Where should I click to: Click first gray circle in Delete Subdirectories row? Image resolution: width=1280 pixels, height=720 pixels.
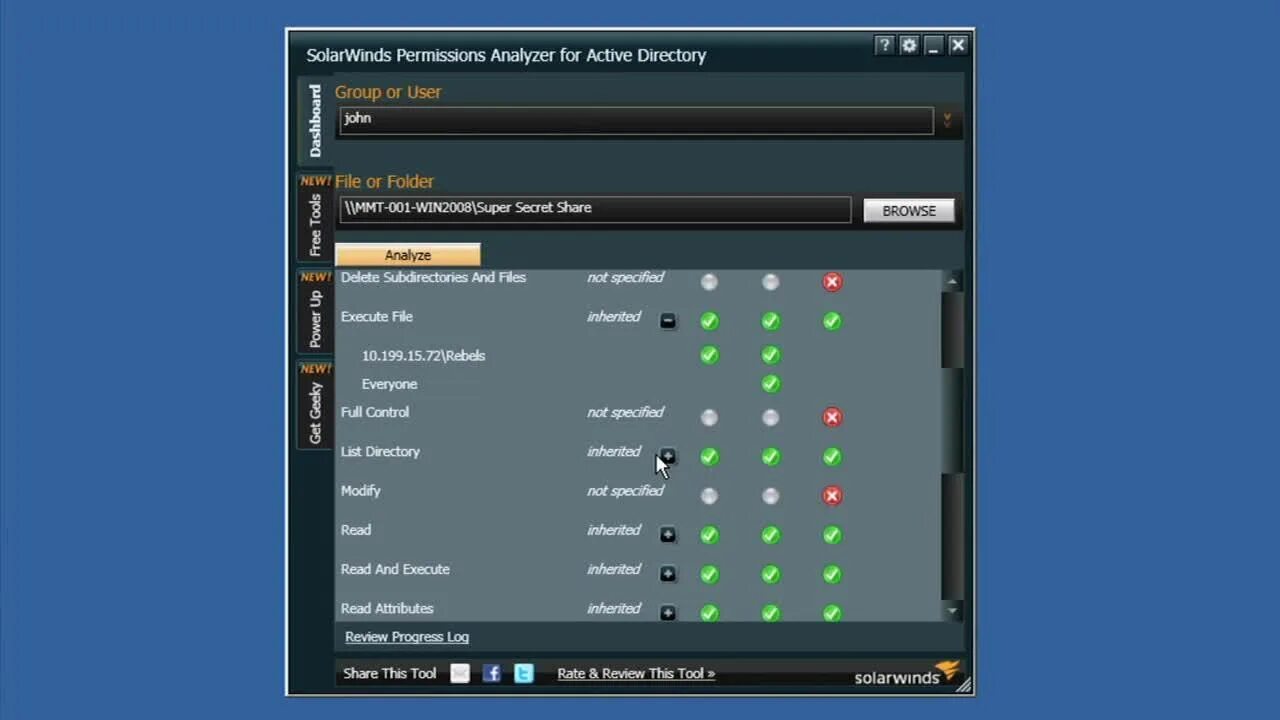pyautogui.click(x=709, y=282)
